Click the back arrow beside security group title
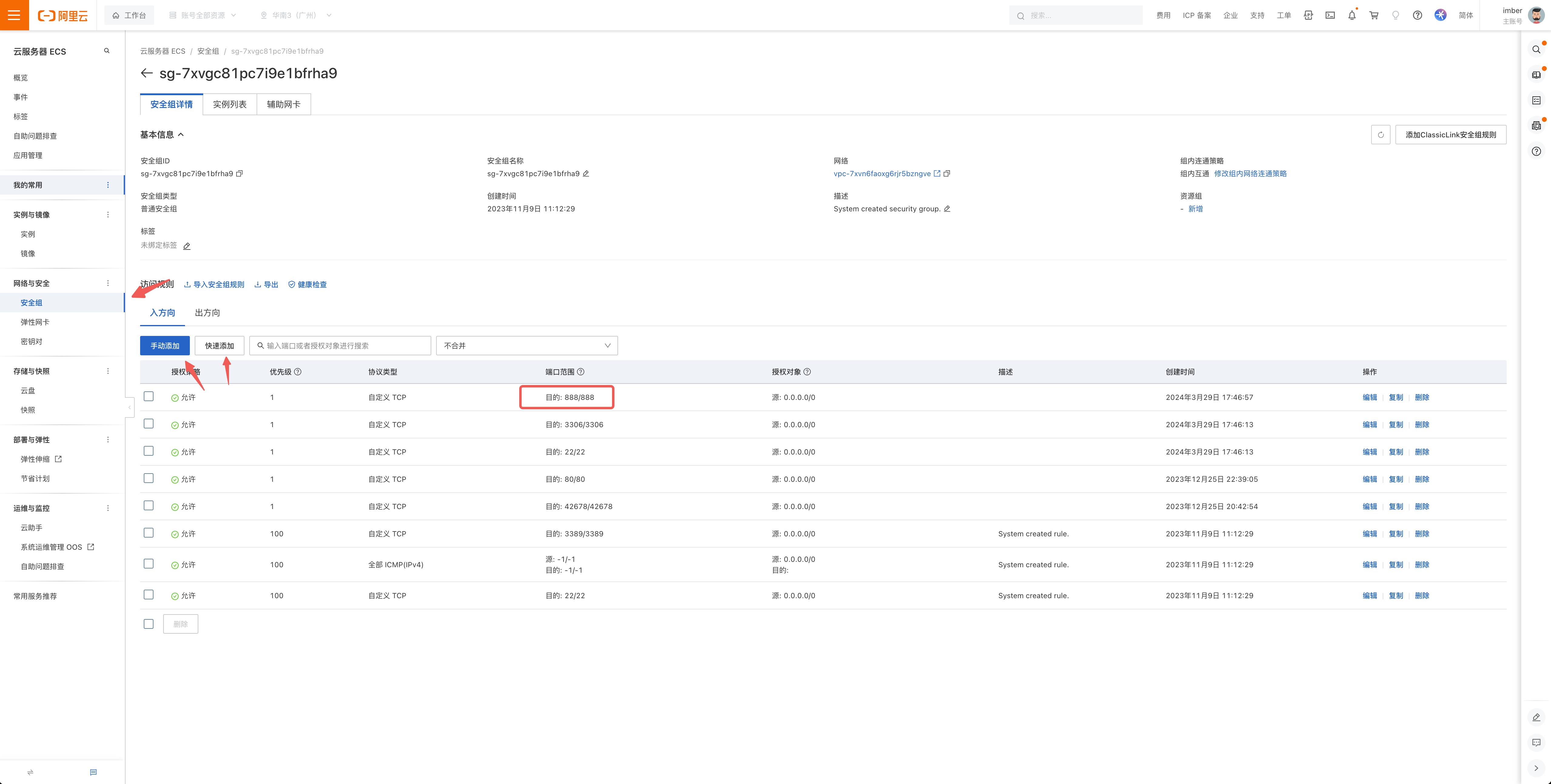 (x=146, y=73)
